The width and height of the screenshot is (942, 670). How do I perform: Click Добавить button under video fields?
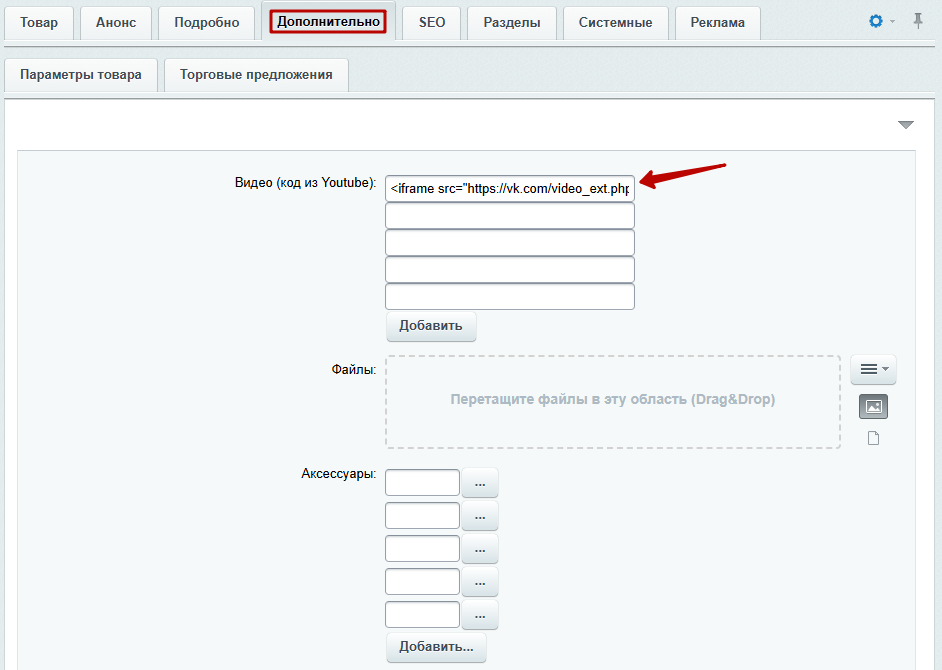tap(431, 326)
